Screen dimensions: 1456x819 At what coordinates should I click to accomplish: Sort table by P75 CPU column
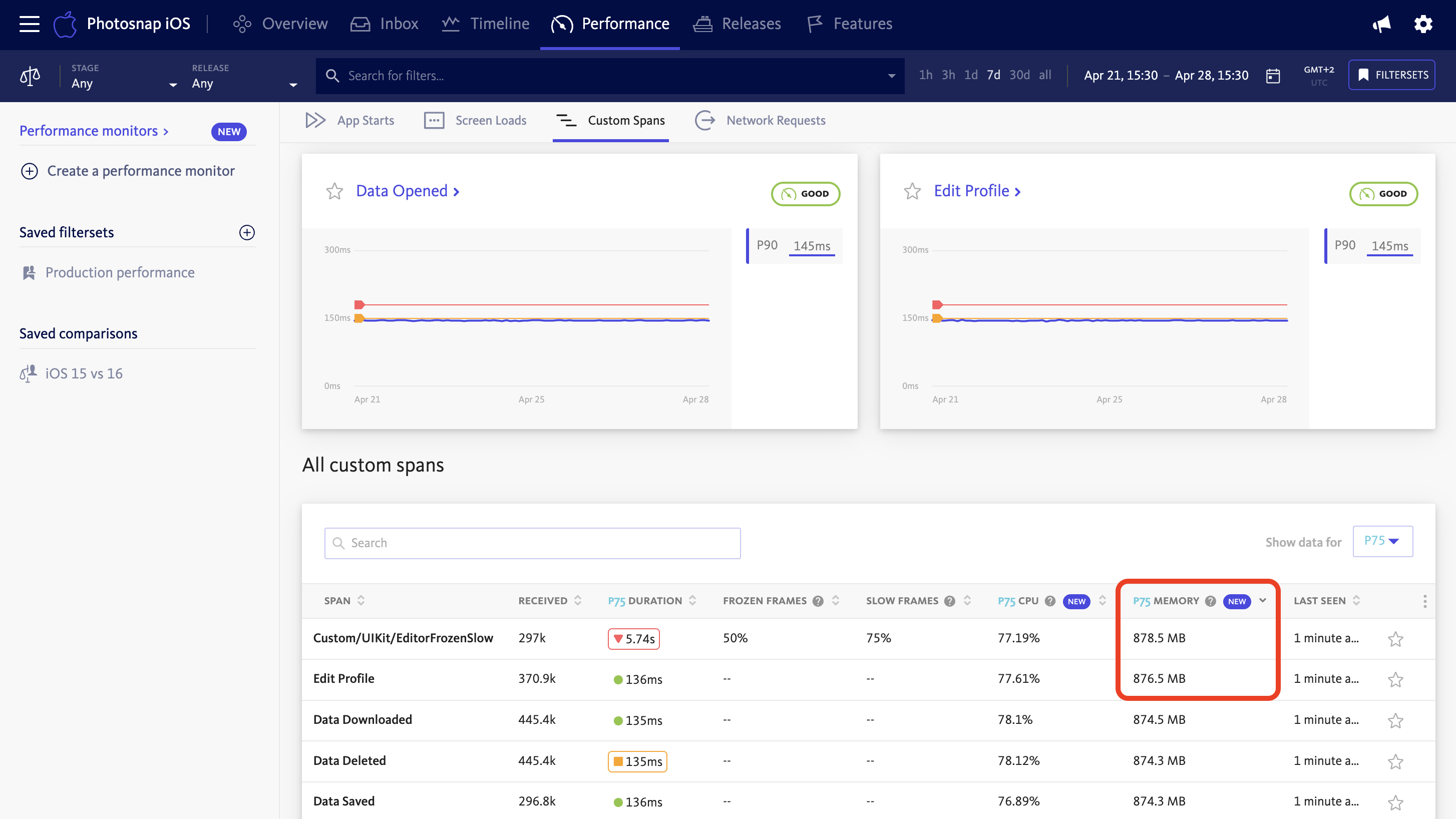1102,600
